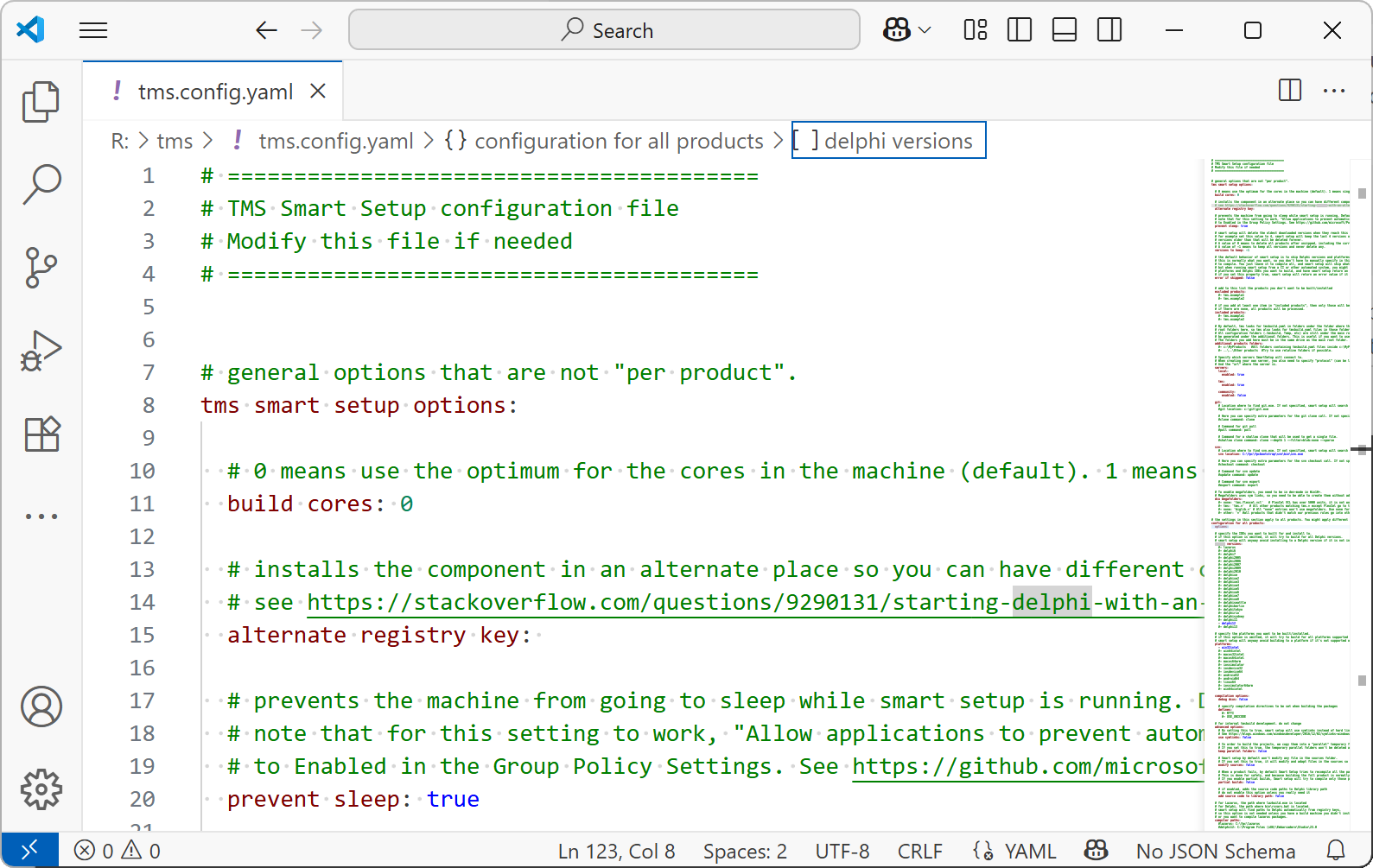Split the editor right
Screen dimensions: 1373x868
(1290, 90)
